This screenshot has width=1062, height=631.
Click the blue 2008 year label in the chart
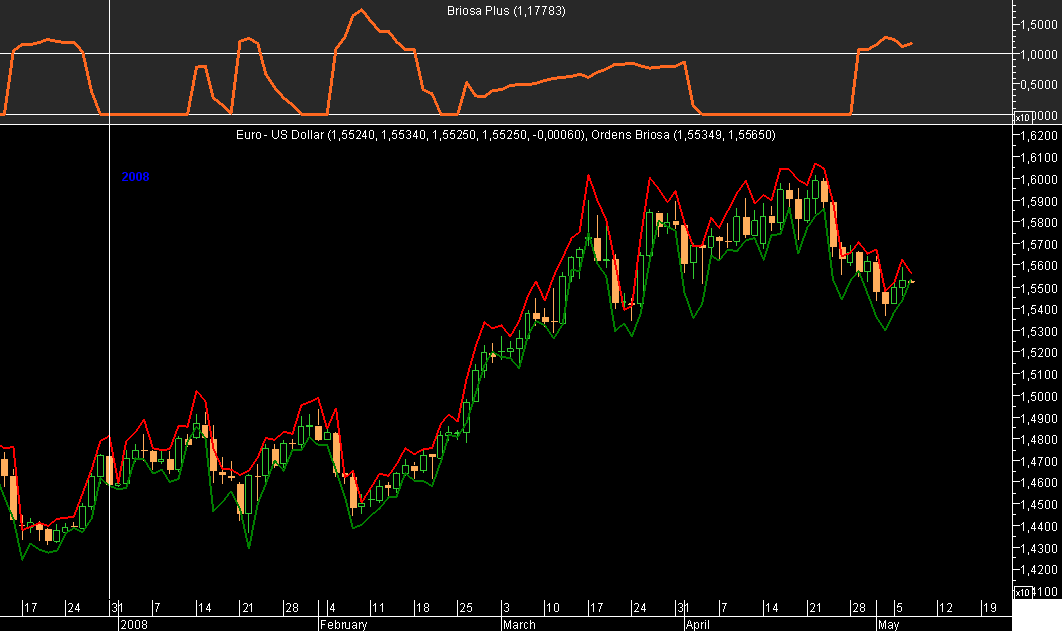click(135, 177)
